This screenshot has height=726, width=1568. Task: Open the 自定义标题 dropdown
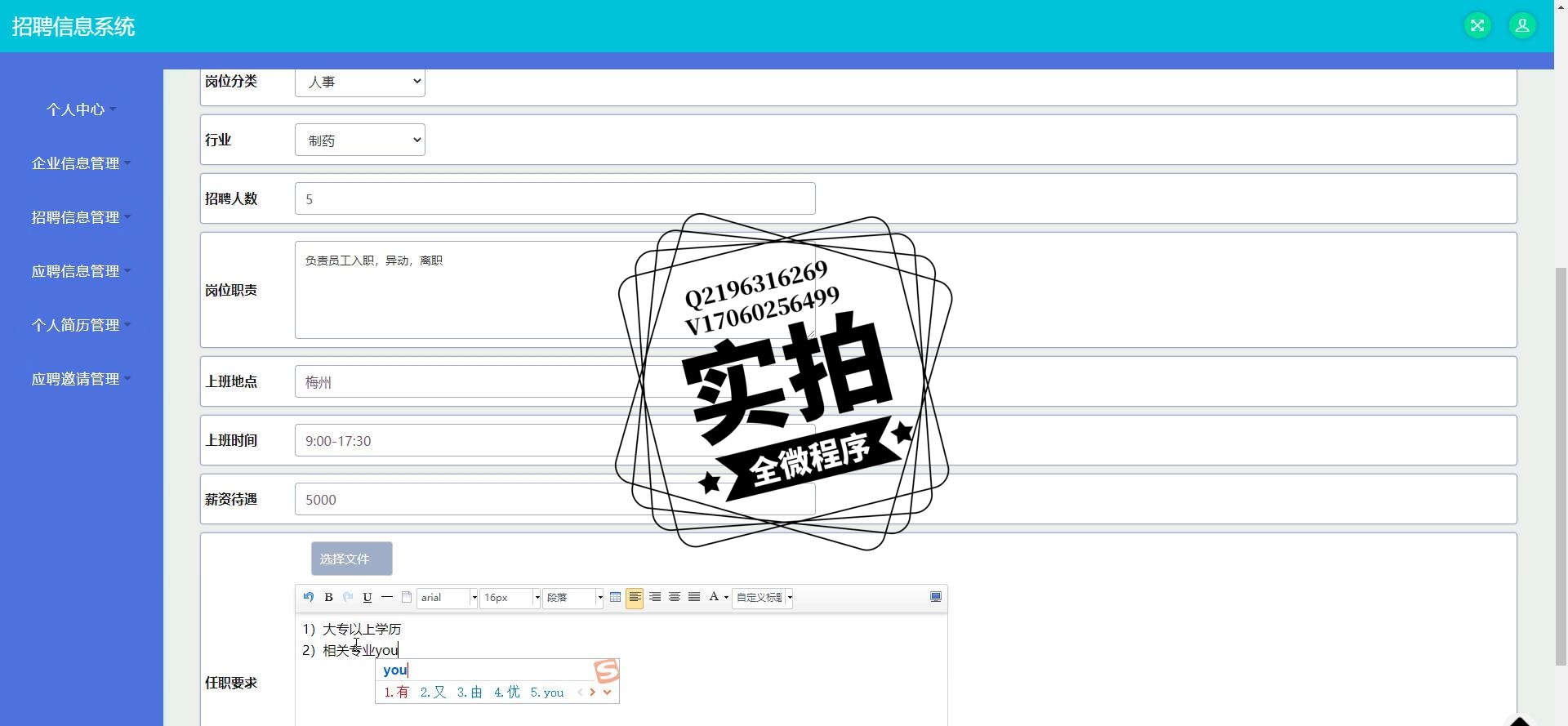pos(763,598)
